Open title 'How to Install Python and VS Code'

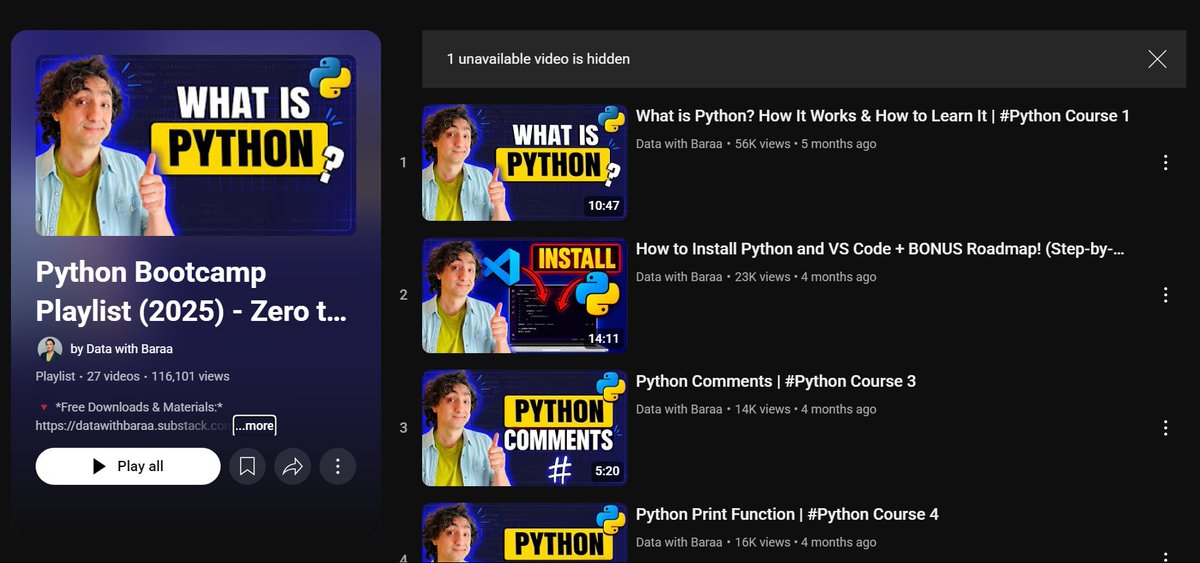point(881,249)
